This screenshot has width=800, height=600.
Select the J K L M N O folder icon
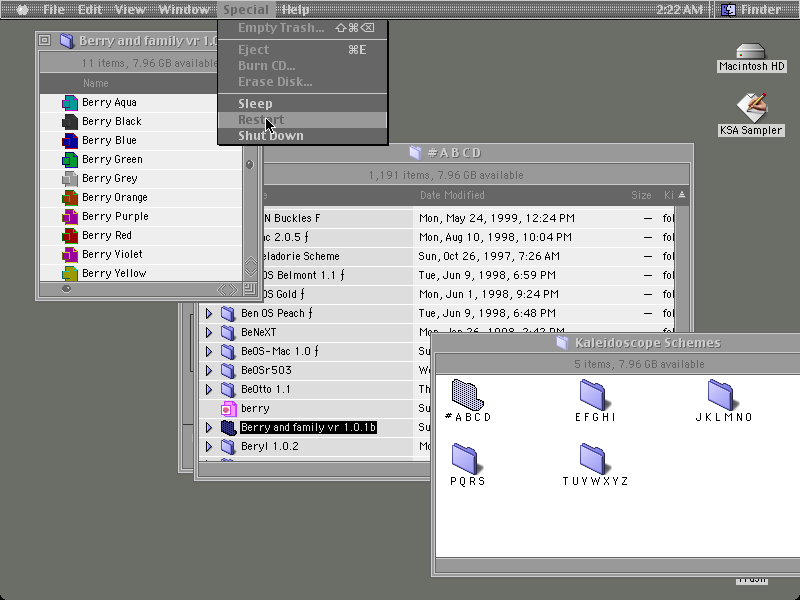tap(720, 395)
